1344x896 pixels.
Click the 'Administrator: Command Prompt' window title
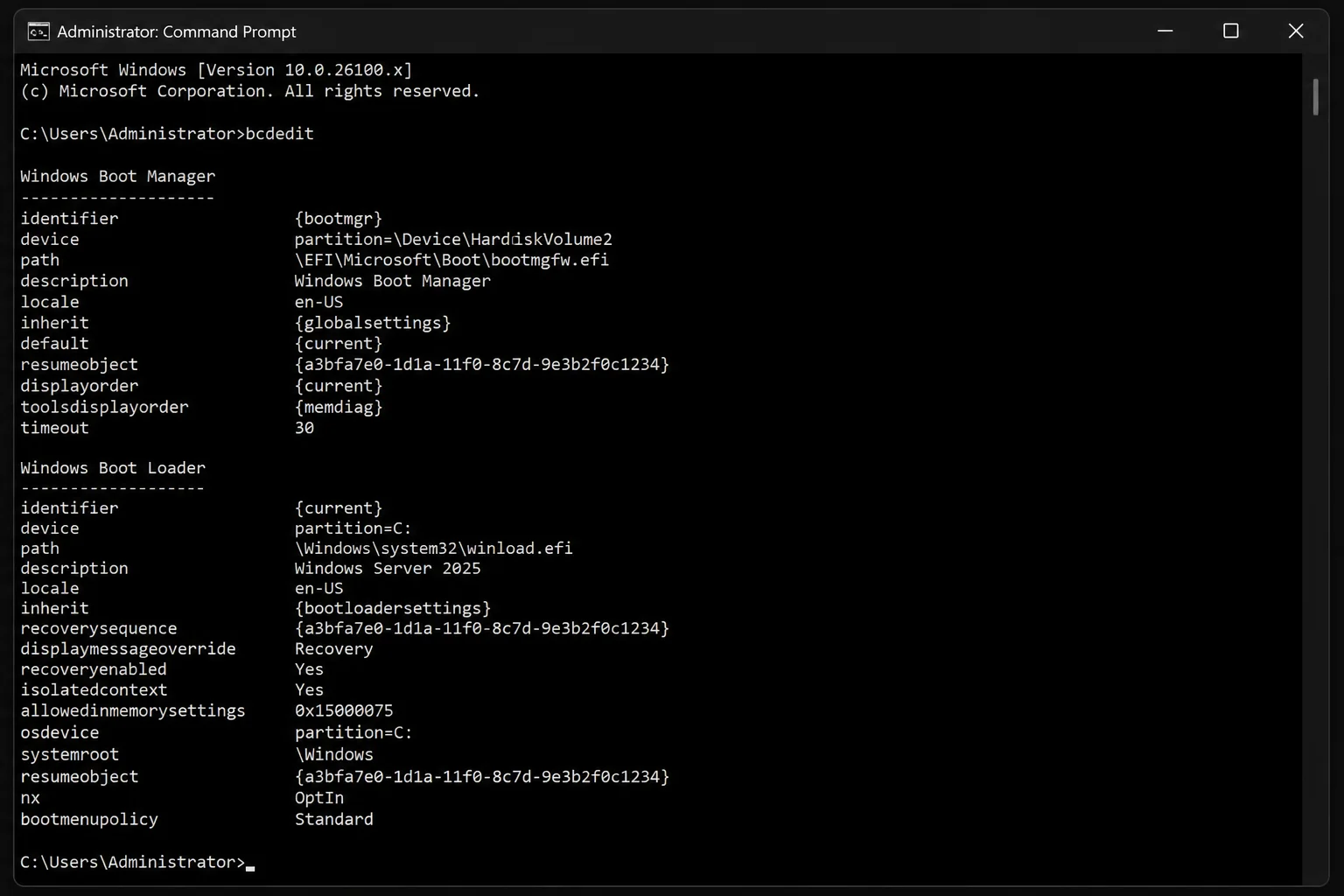177,31
